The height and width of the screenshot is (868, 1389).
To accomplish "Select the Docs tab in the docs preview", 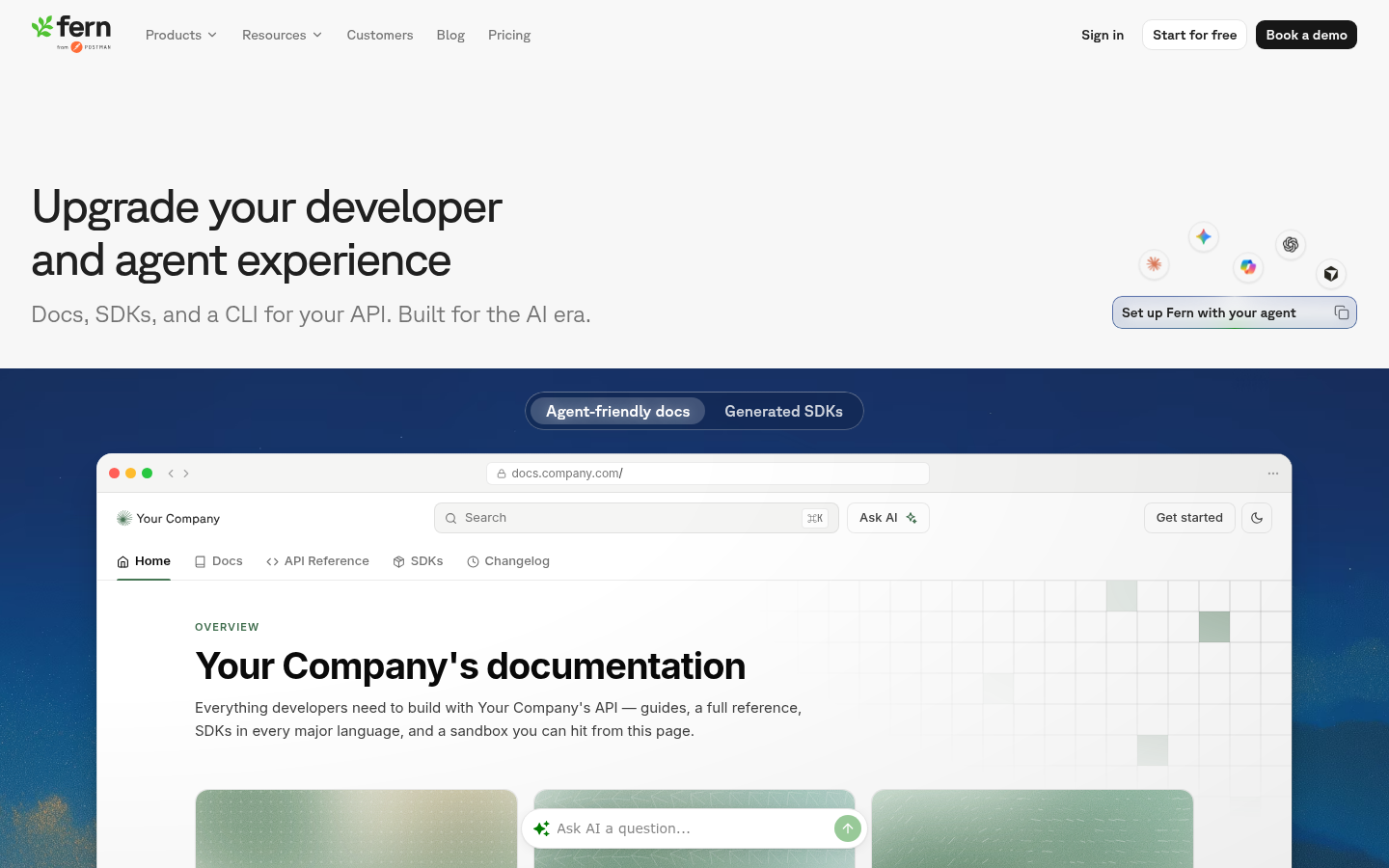I will (x=218, y=561).
